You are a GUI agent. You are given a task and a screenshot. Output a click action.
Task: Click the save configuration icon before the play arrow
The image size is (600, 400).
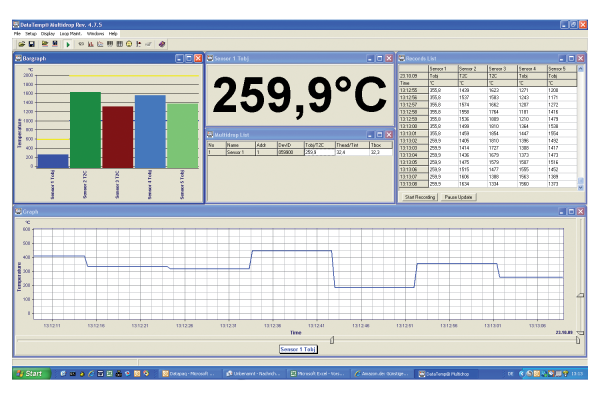tap(55, 44)
